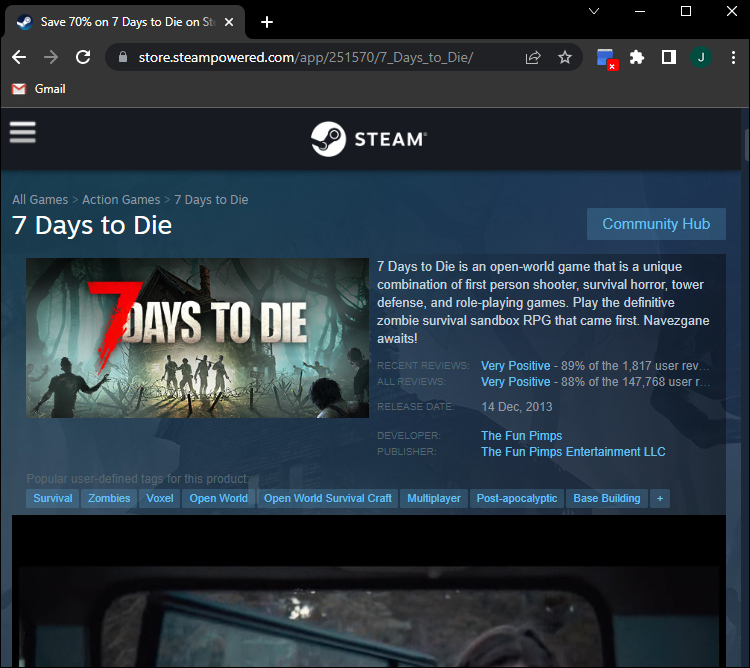Screen dimensions: 750x668
Task: Open the 7 Days to Die breadcrumb
Action: (211, 199)
